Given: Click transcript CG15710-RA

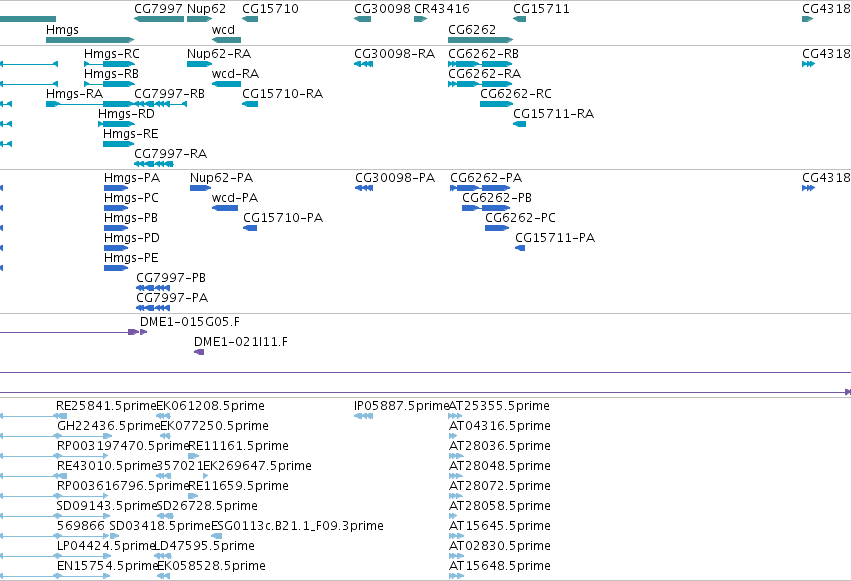Looking at the screenshot, I should pyautogui.click(x=282, y=94).
